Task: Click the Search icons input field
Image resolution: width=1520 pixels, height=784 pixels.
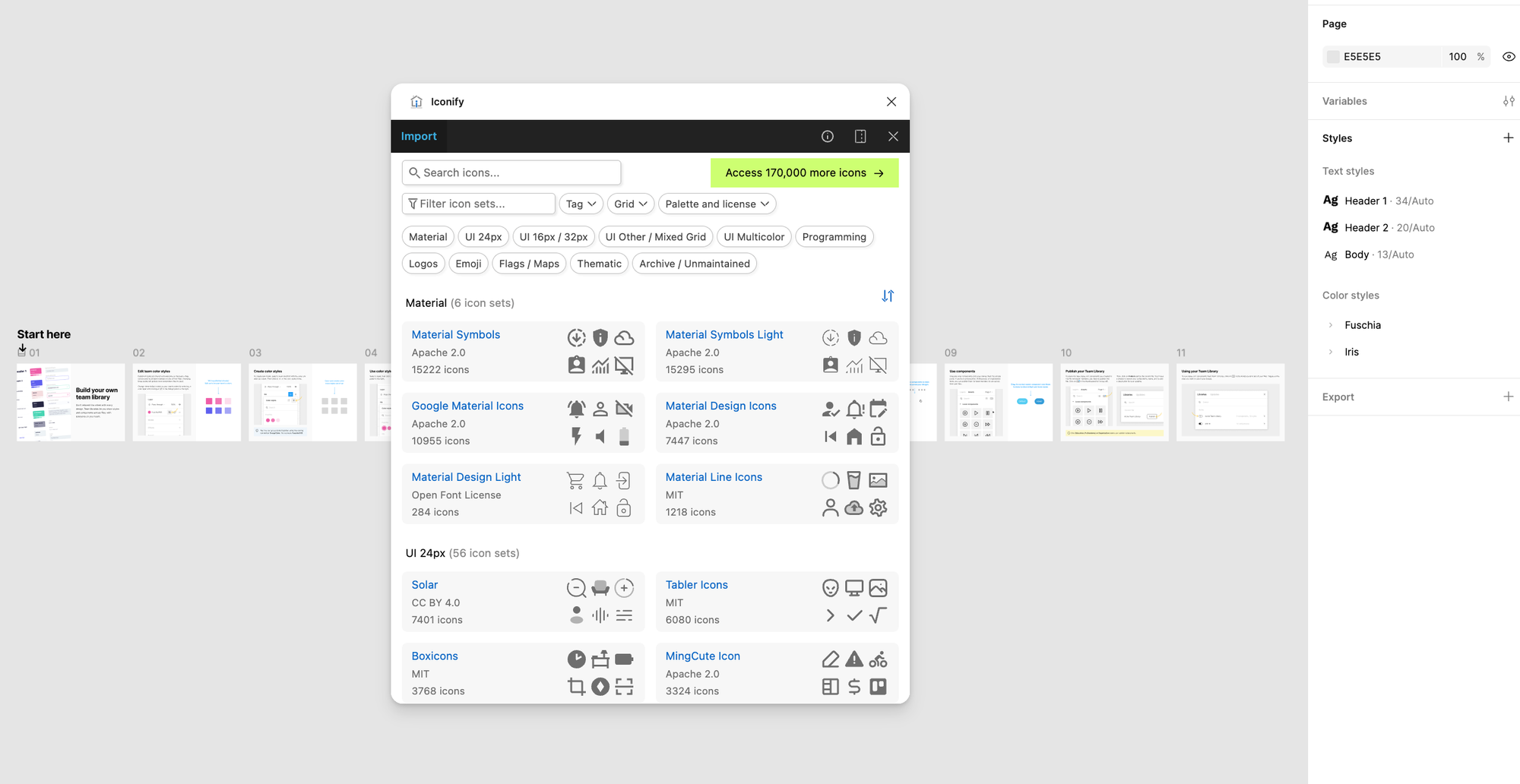Action: [x=511, y=172]
